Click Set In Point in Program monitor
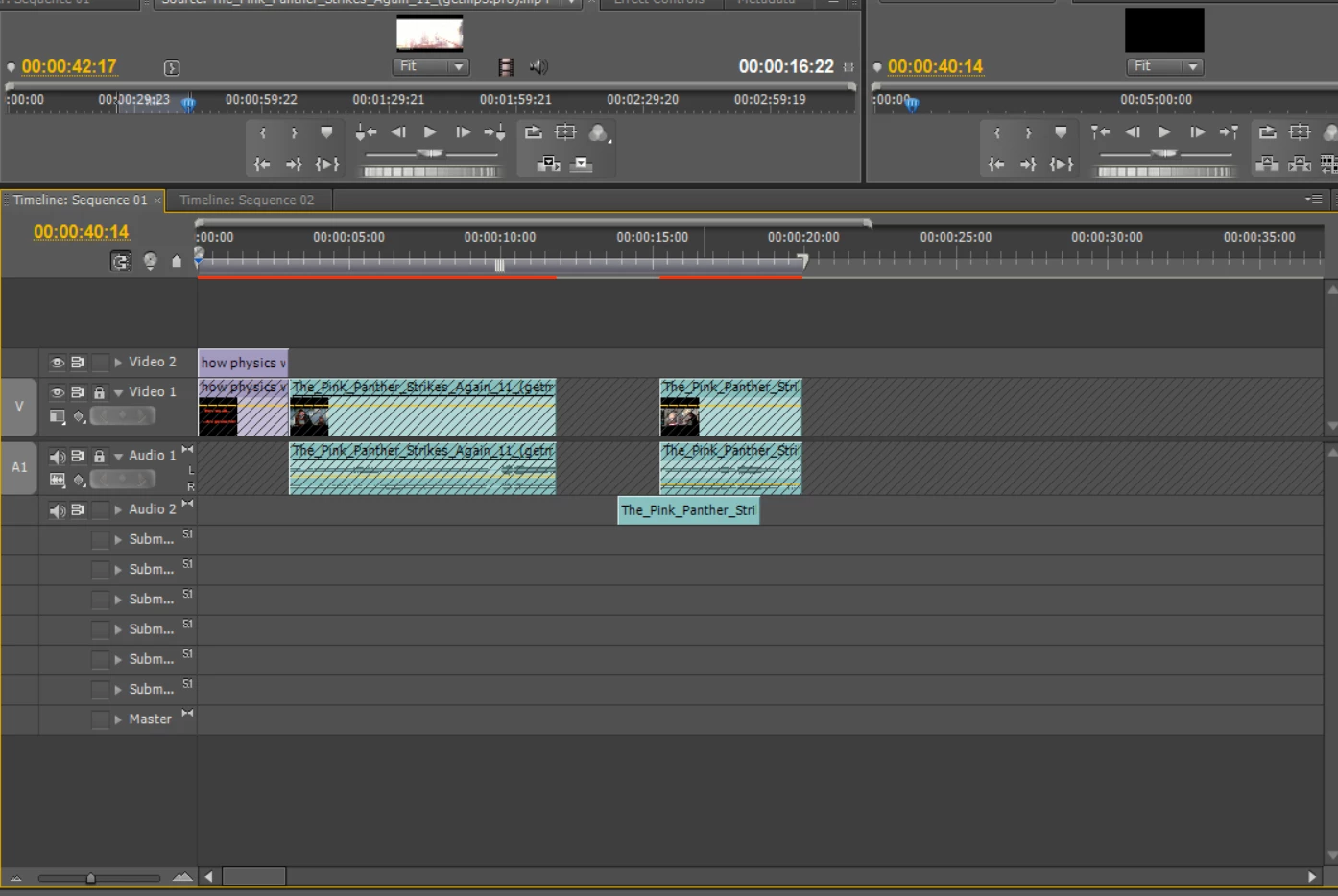1338x896 pixels. coord(997,133)
